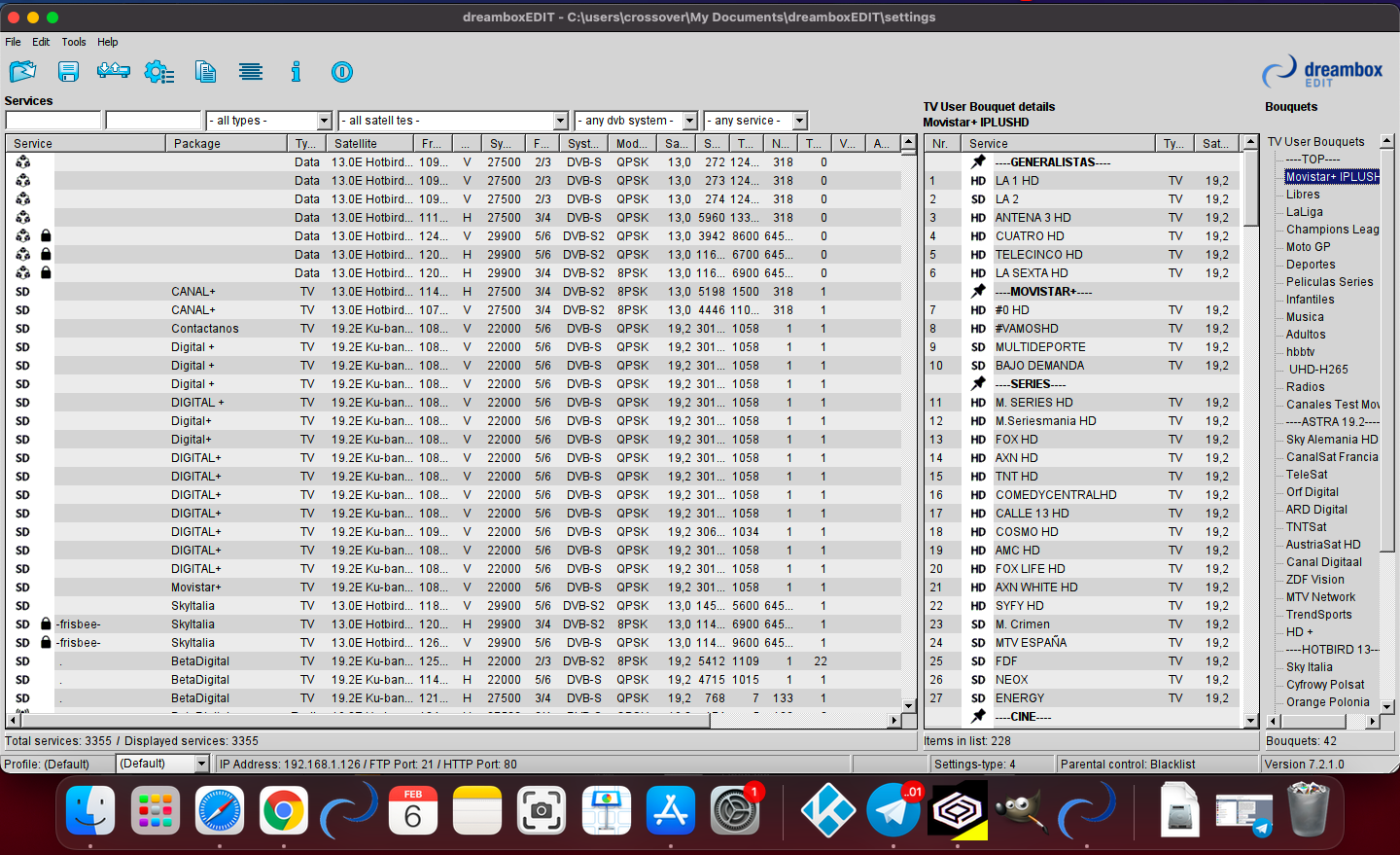Viewport: 1400px width, 855px height.
Task: Open the Edit menu
Action: pos(41,42)
